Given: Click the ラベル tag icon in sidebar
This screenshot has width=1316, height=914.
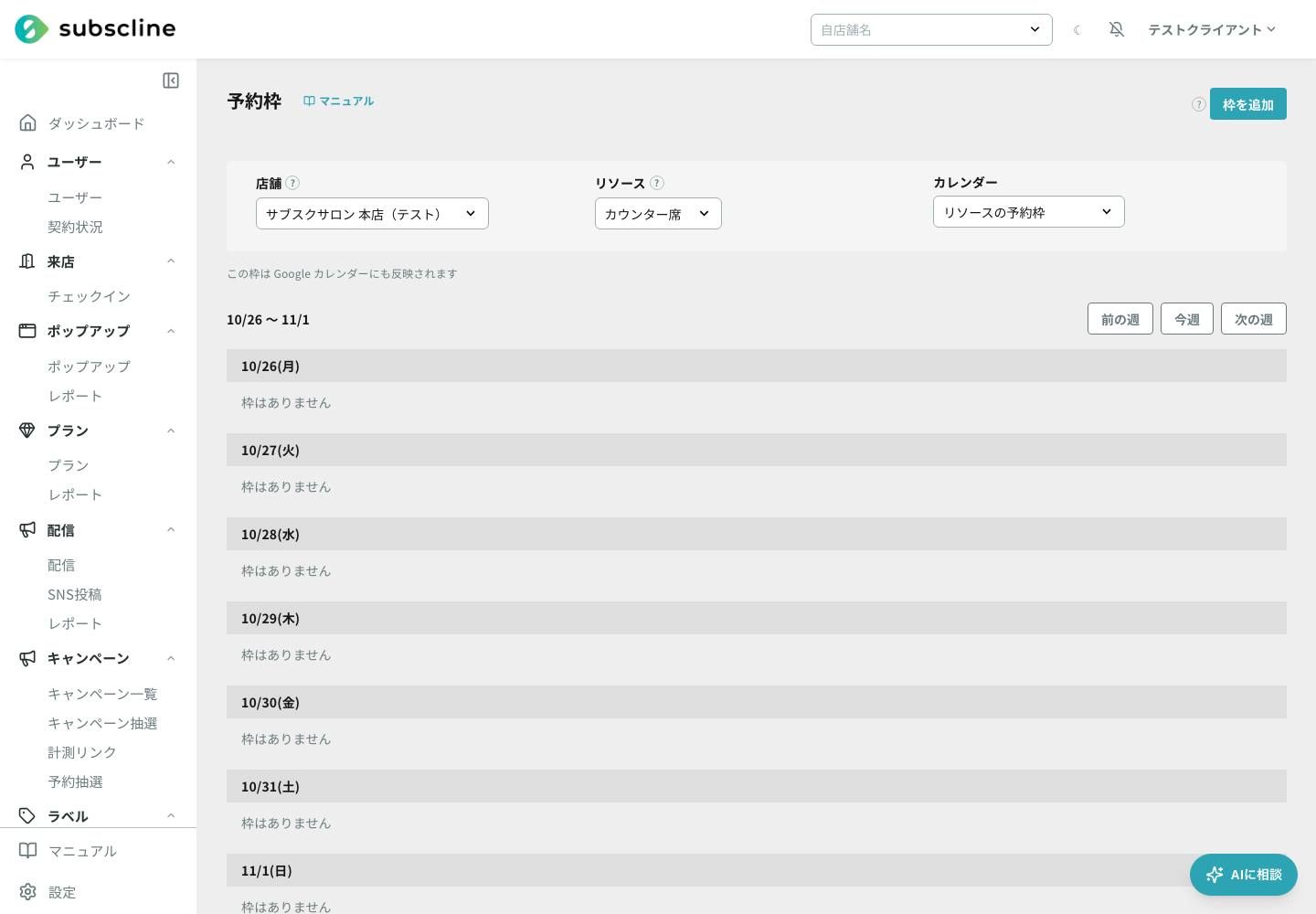Looking at the screenshot, I should point(28,815).
